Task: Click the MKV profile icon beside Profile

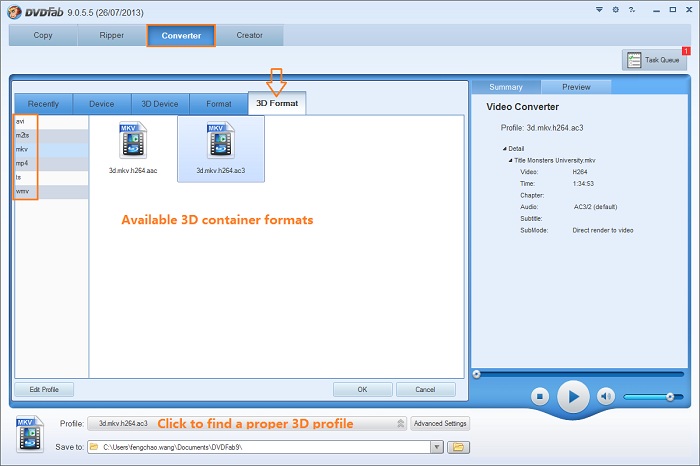Action: [30, 434]
